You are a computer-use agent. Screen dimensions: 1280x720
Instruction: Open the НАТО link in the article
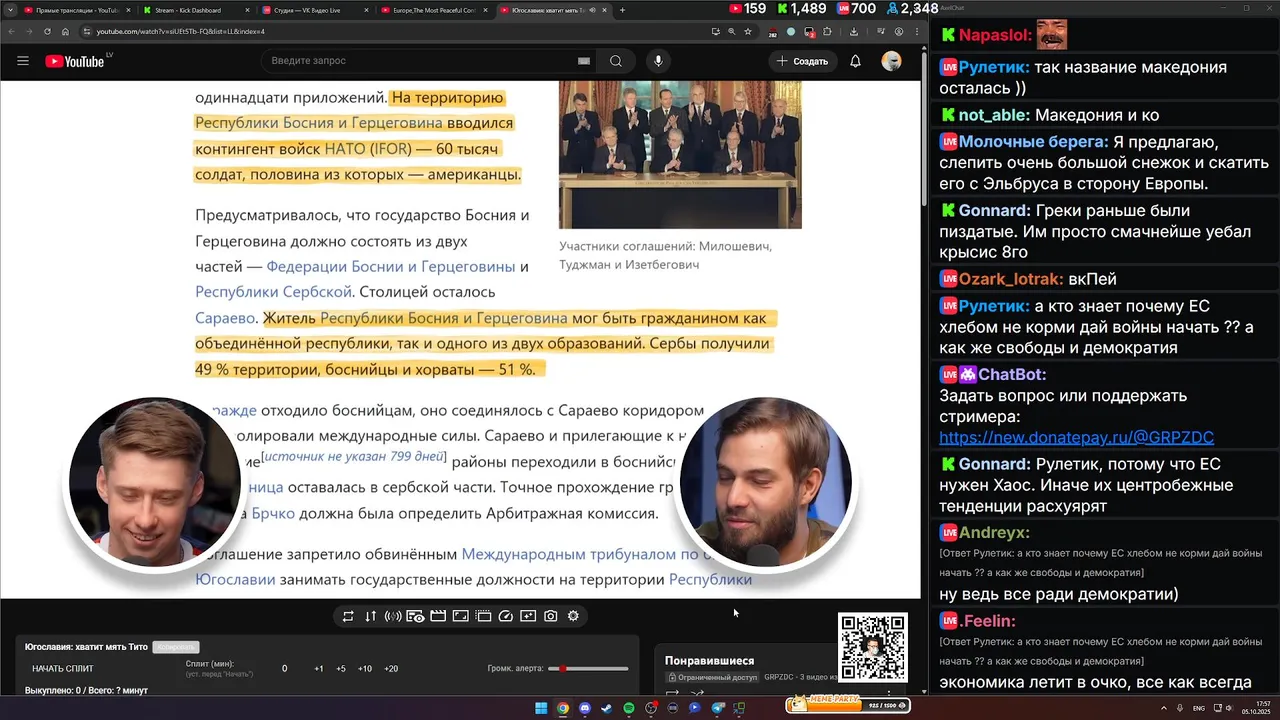345,149
